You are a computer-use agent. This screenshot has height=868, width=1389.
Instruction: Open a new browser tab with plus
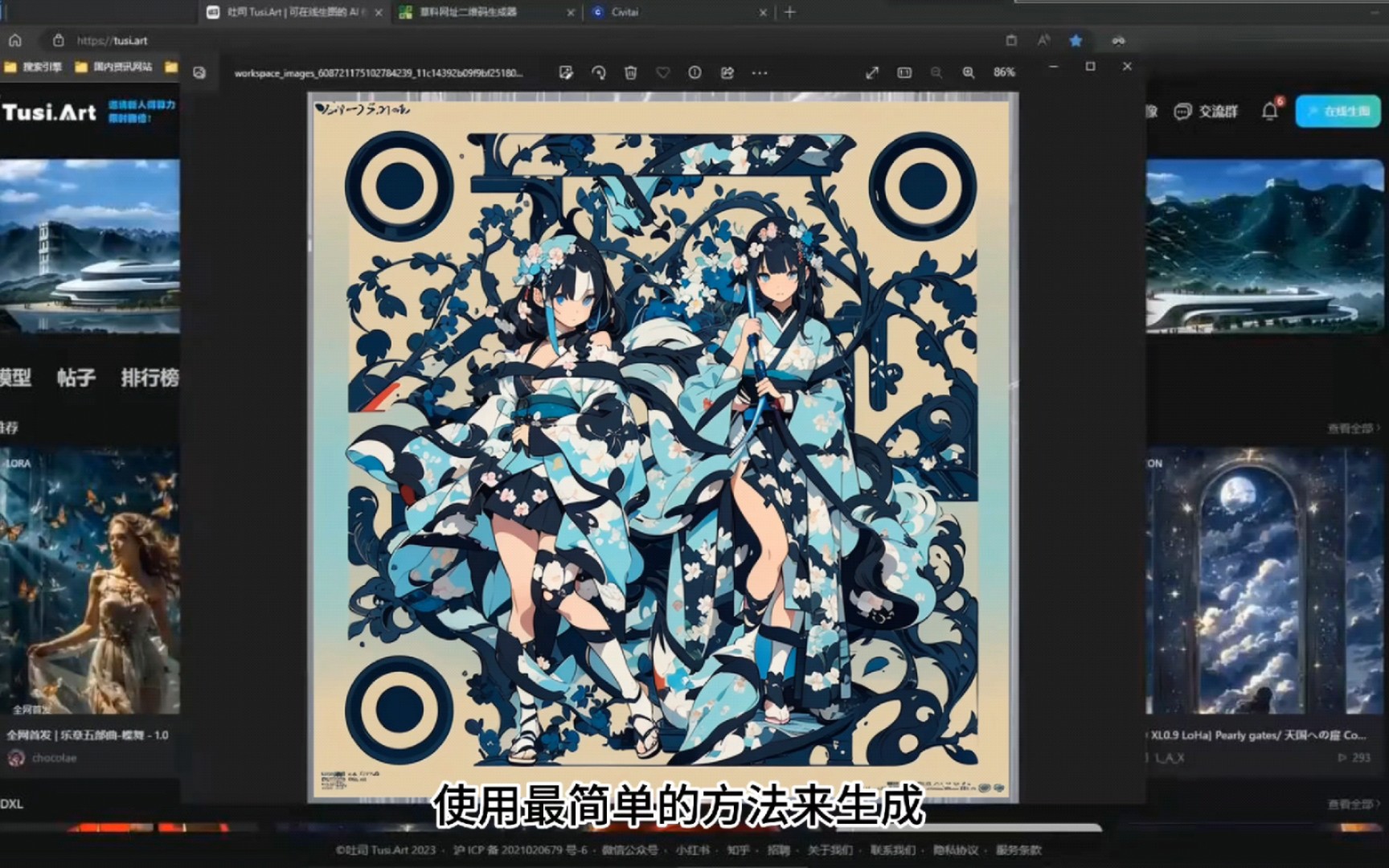(789, 12)
